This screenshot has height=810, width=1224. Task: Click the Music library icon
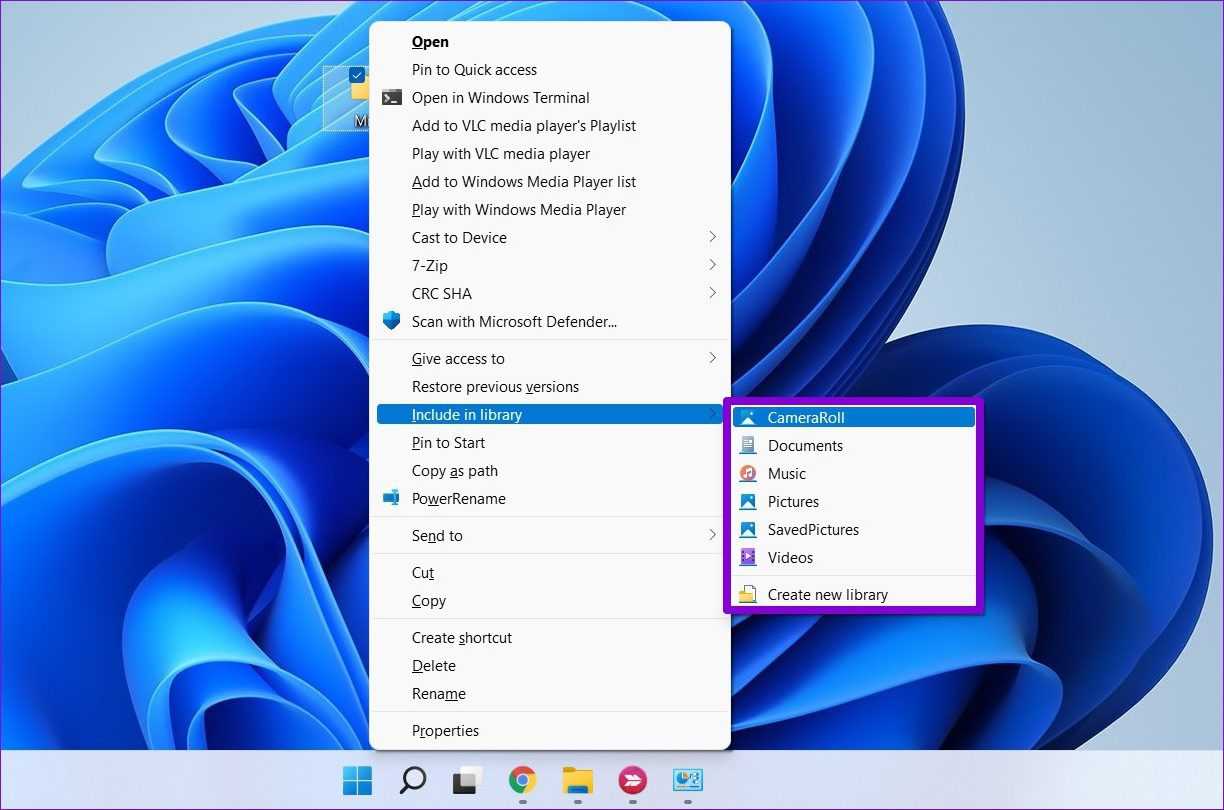tap(748, 474)
